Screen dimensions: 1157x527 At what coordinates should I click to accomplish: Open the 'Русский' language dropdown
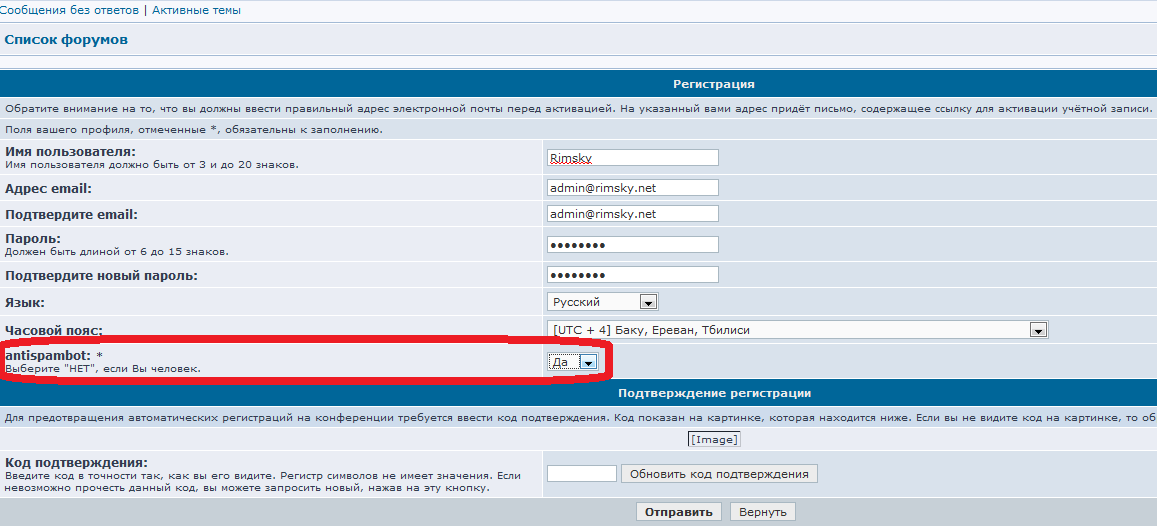(x=602, y=302)
